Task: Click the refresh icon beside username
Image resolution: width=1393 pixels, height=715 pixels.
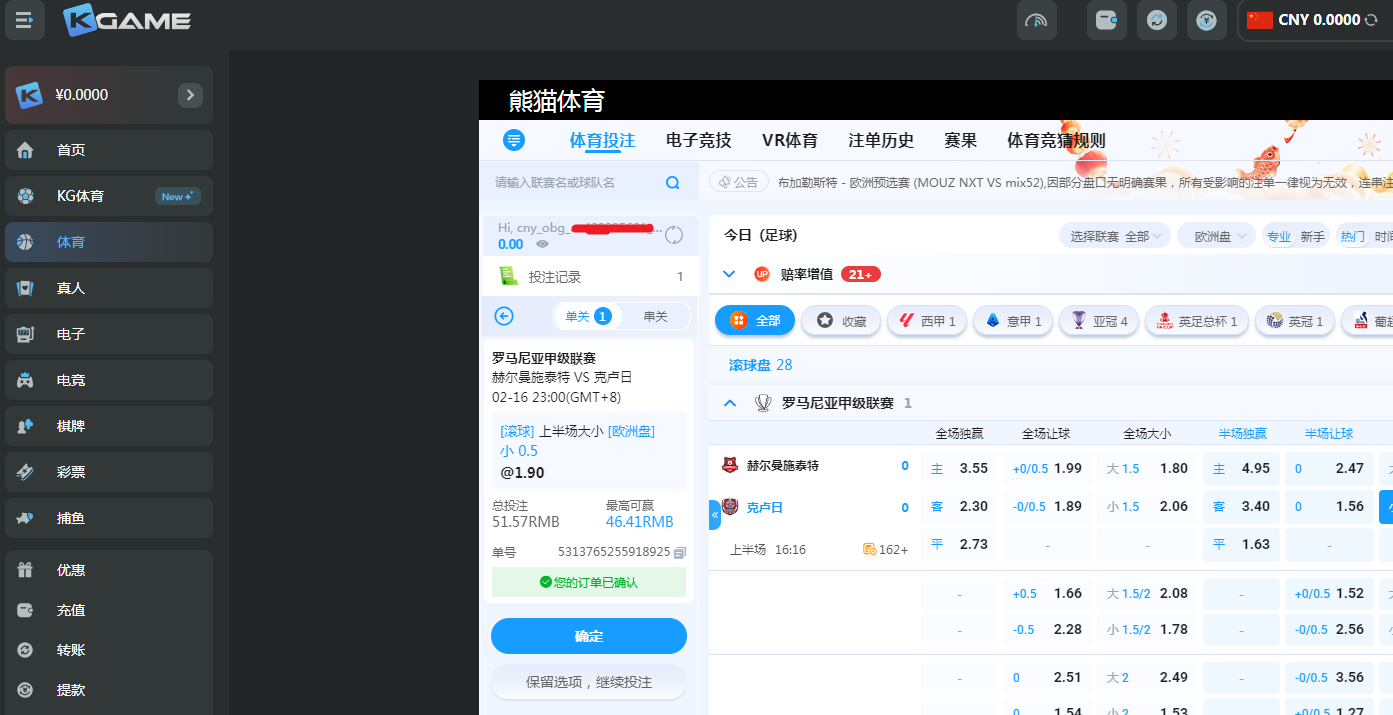Action: (x=674, y=235)
